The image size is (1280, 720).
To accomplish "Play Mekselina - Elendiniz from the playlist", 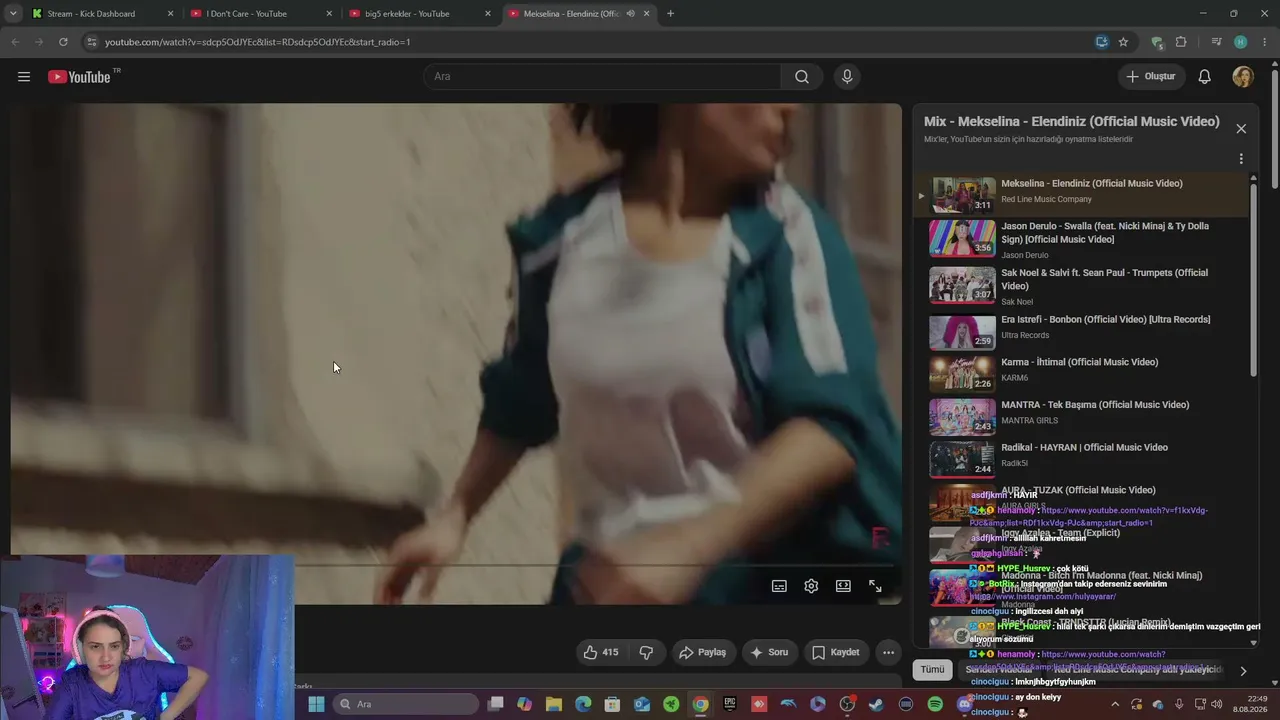I will (x=1081, y=194).
